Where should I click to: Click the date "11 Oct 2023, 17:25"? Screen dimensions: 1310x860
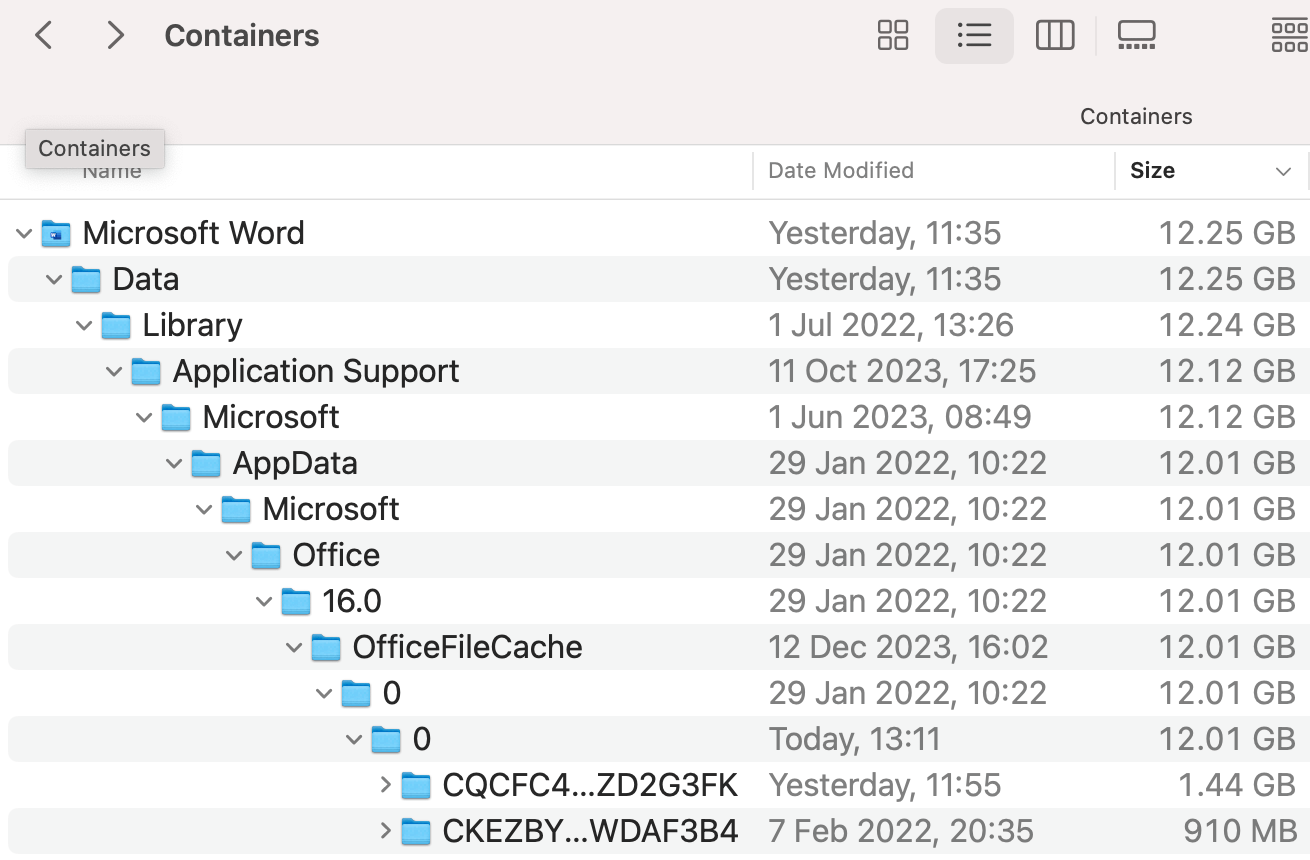(902, 371)
